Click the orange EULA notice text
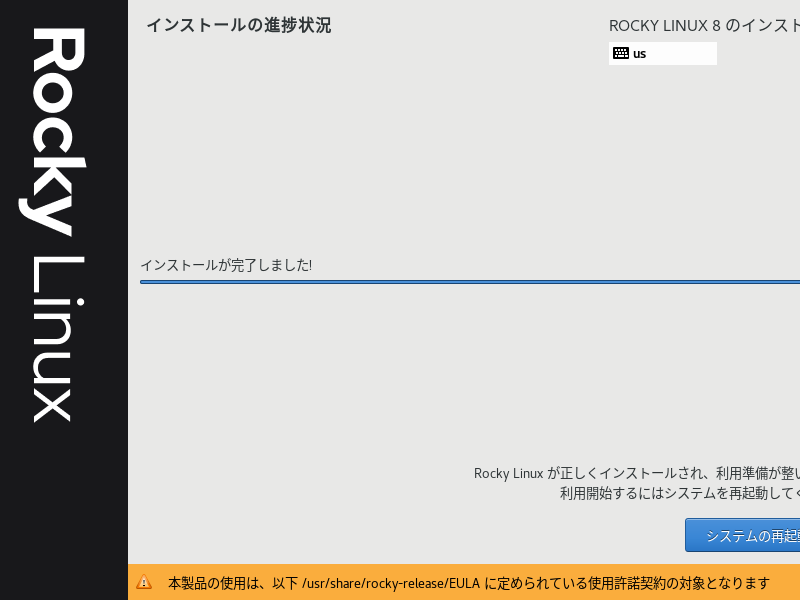The image size is (800, 600). pyautogui.click(x=468, y=583)
